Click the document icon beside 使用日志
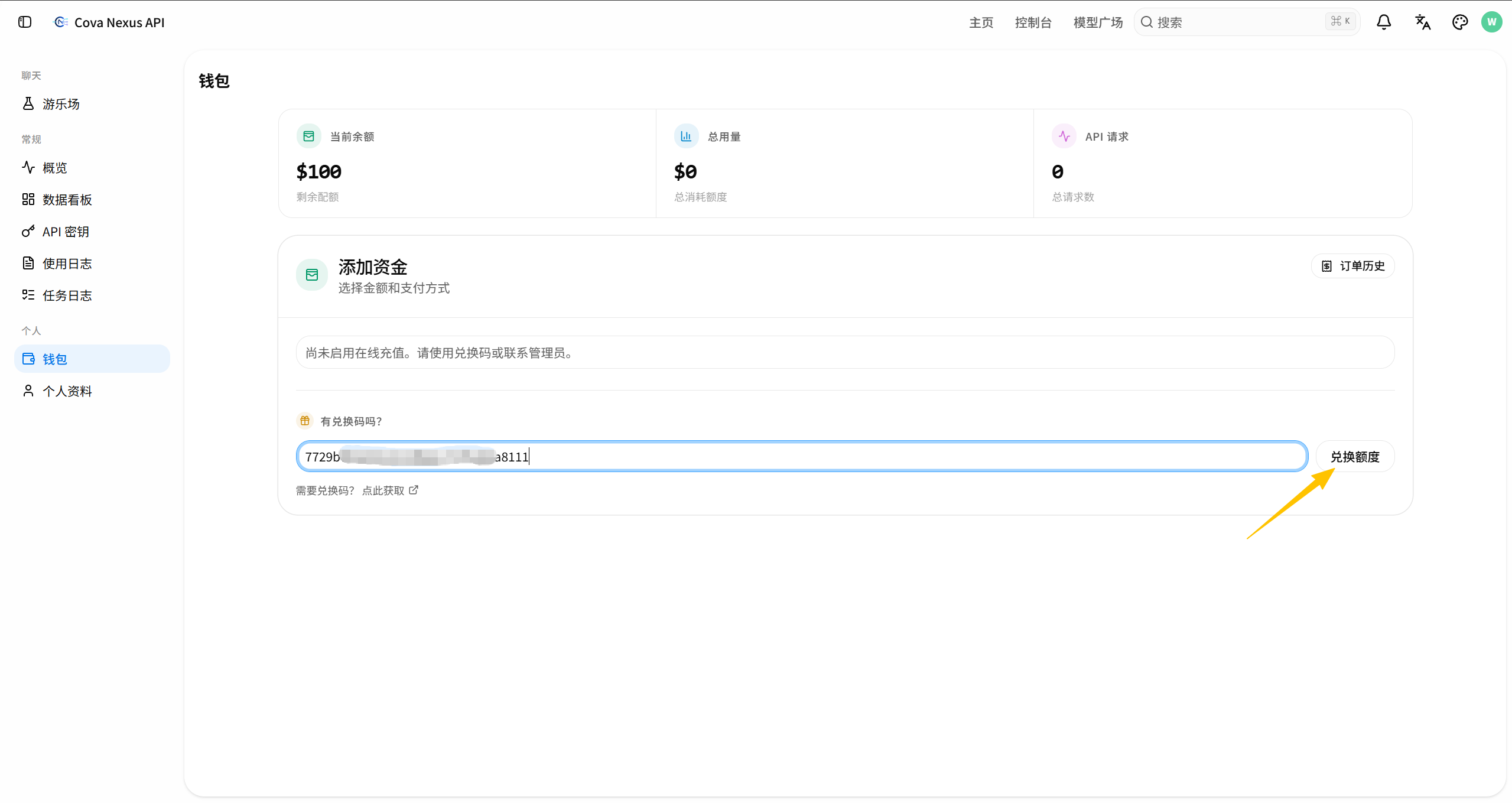 [28, 264]
